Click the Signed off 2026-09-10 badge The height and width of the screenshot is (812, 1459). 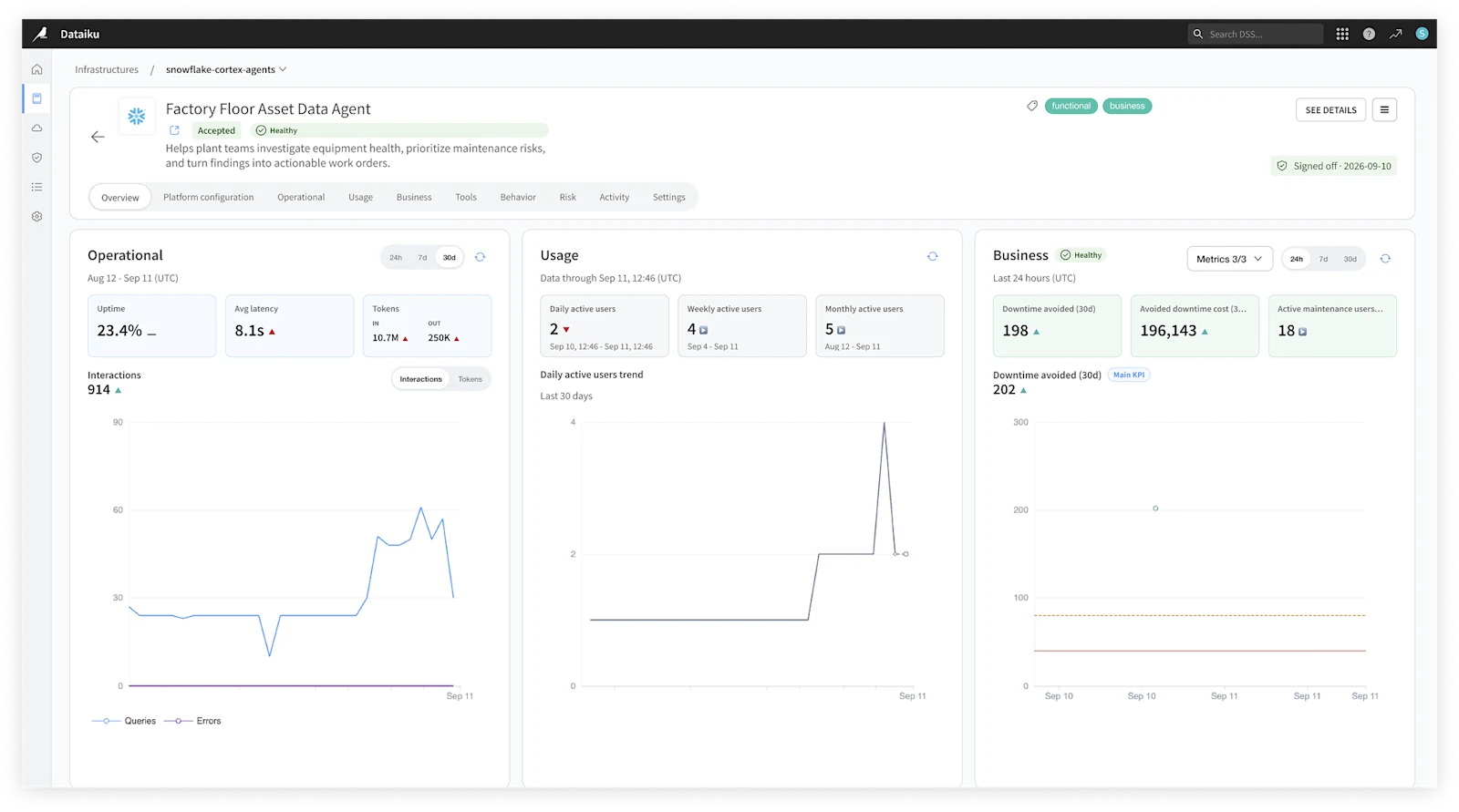[1334, 166]
